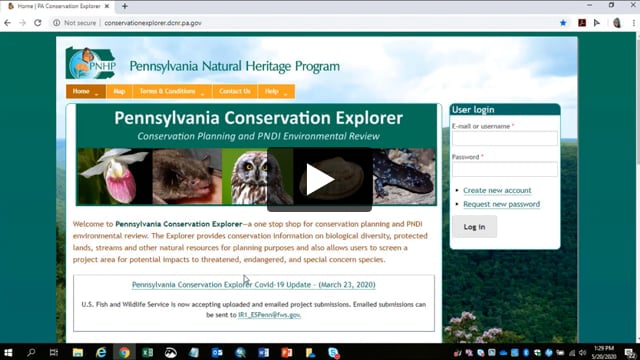Open Excel from the taskbar
This screenshot has width=640, height=360.
pos(147,352)
